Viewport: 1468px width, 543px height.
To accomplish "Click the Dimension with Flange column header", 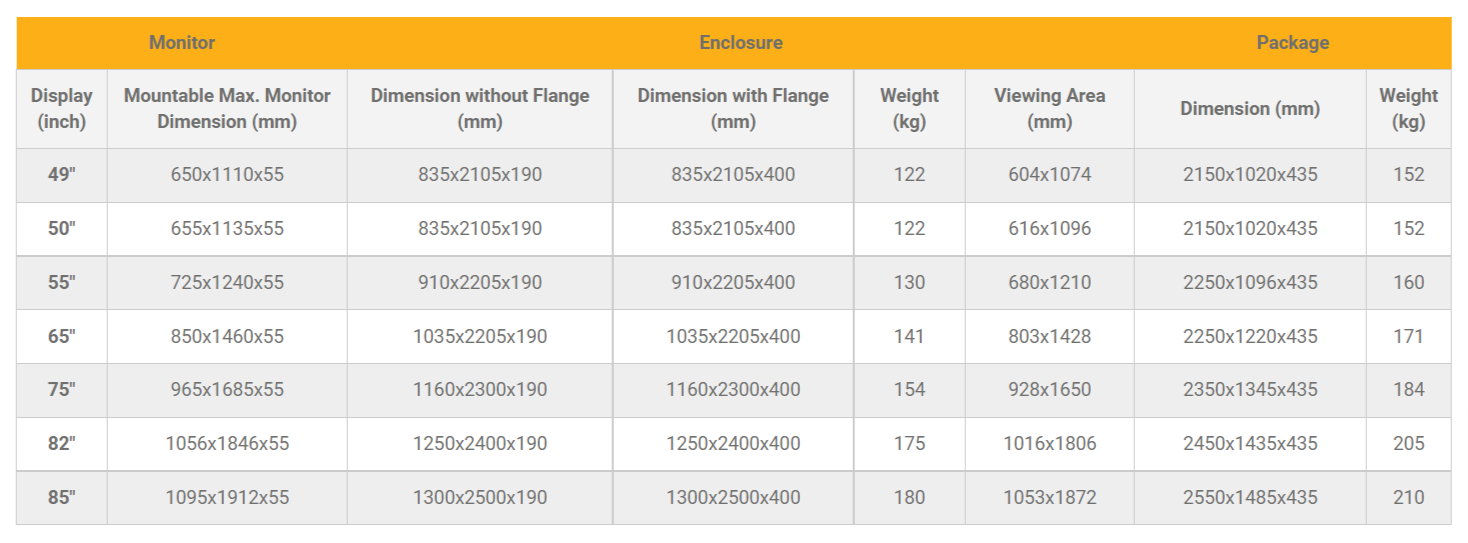I will (x=733, y=109).
